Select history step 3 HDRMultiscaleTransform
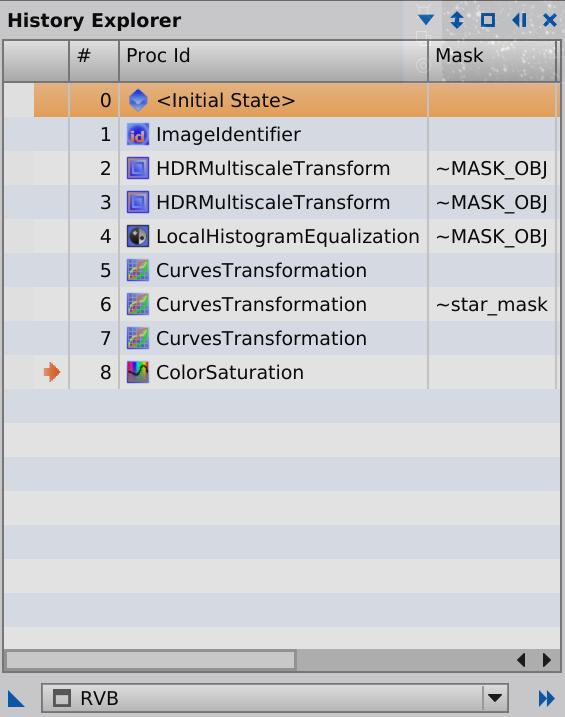Image resolution: width=565 pixels, height=717 pixels. click(x=282, y=203)
